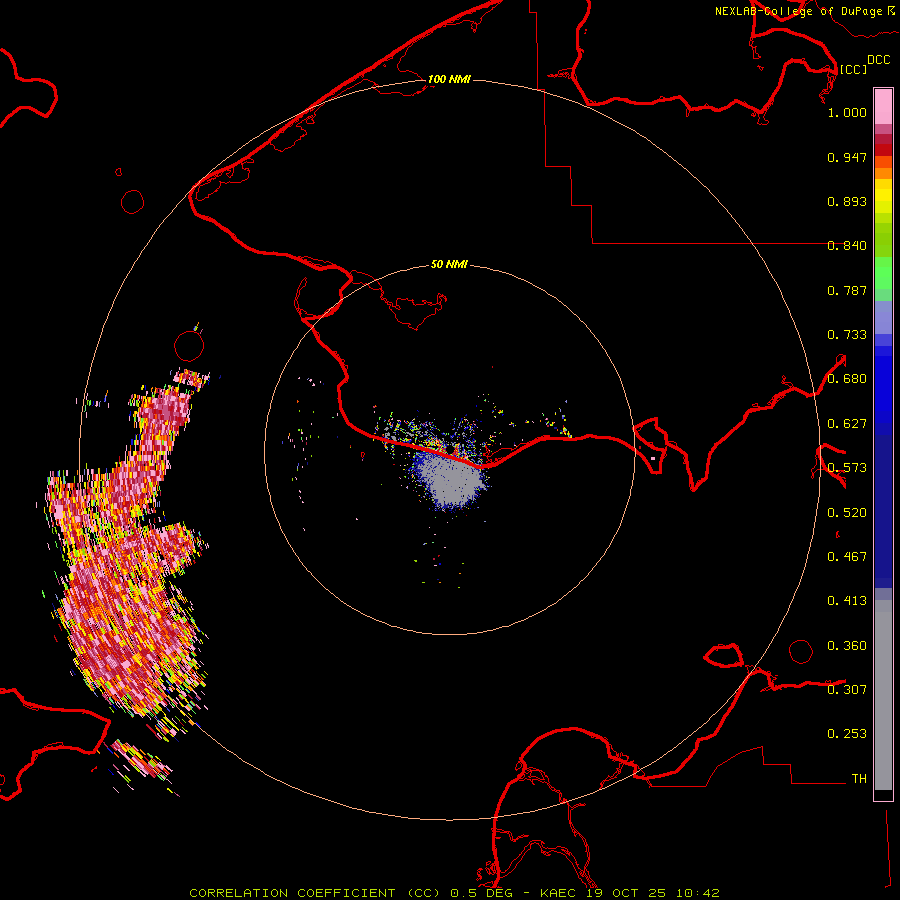Select the 0.253 legend value
The width and height of the screenshot is (900, 900).
pyautogui.click(x=846, y=734)
